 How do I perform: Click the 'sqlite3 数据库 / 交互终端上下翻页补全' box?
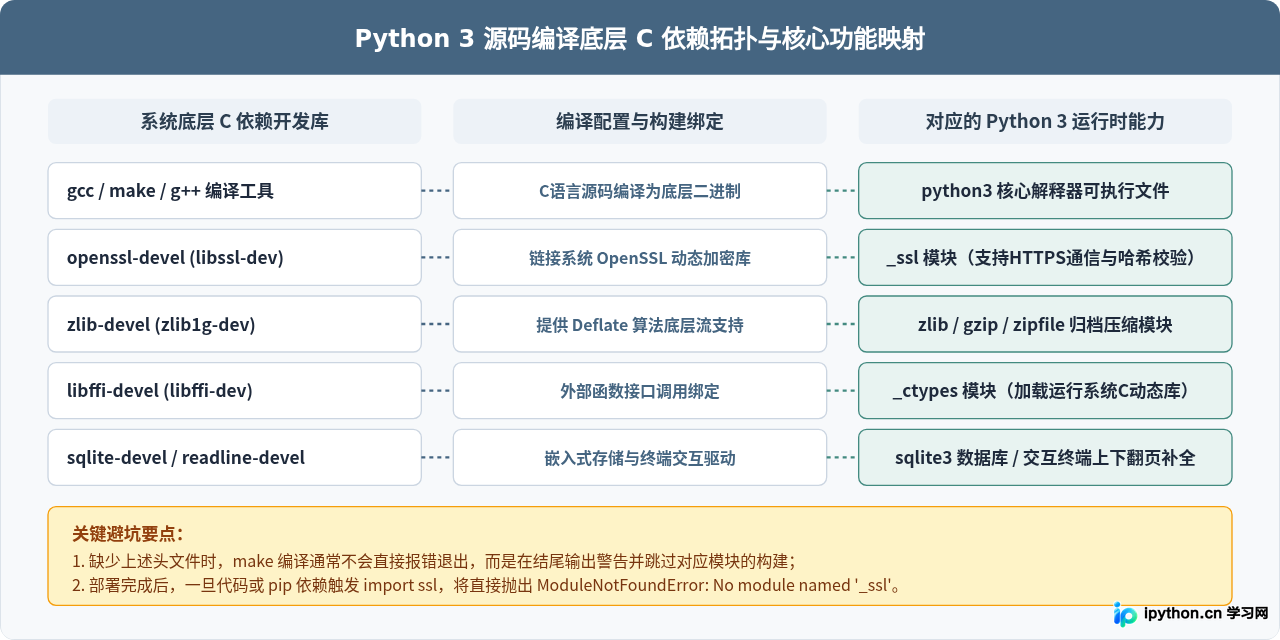1045,458
